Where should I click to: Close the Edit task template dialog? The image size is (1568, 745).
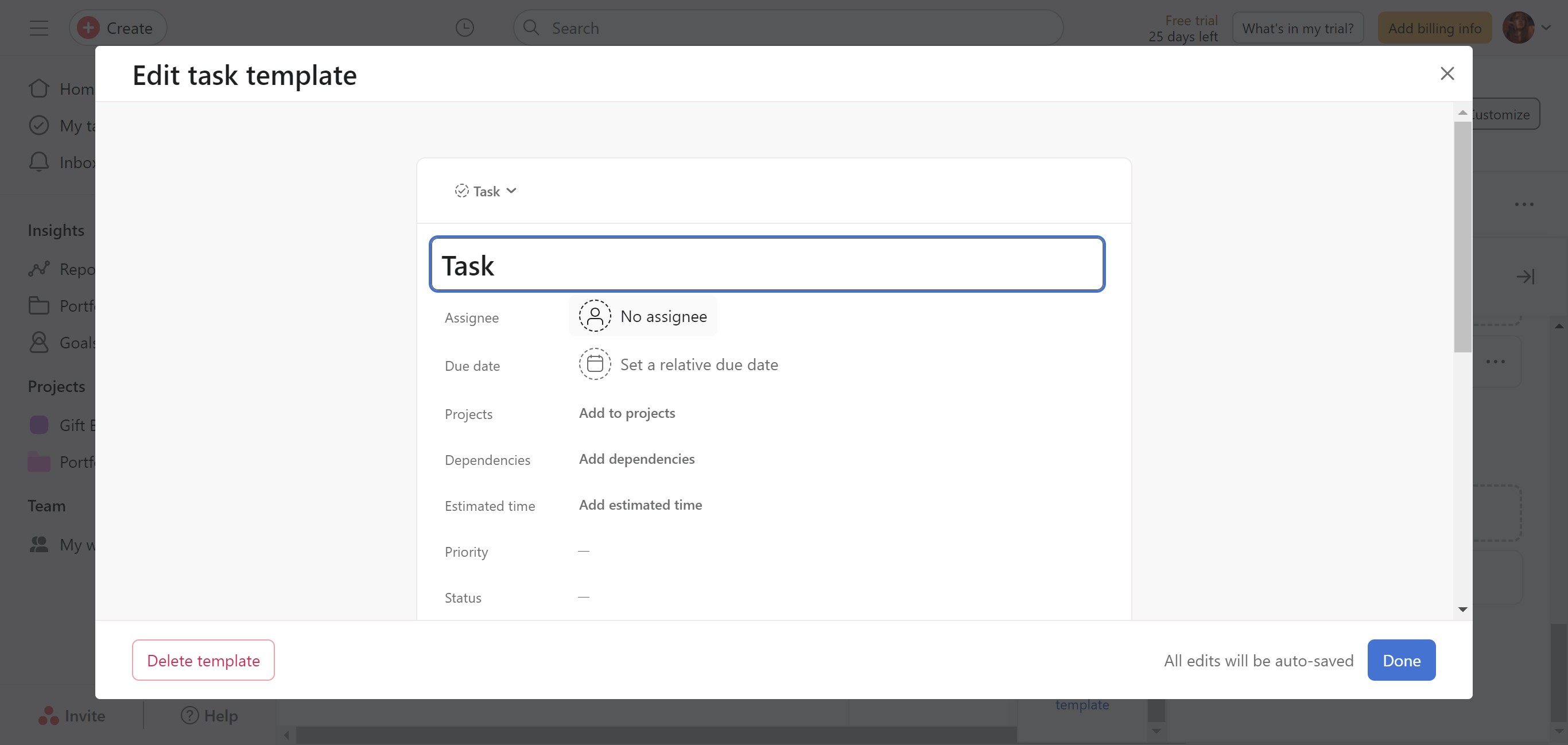[1447, 73]
